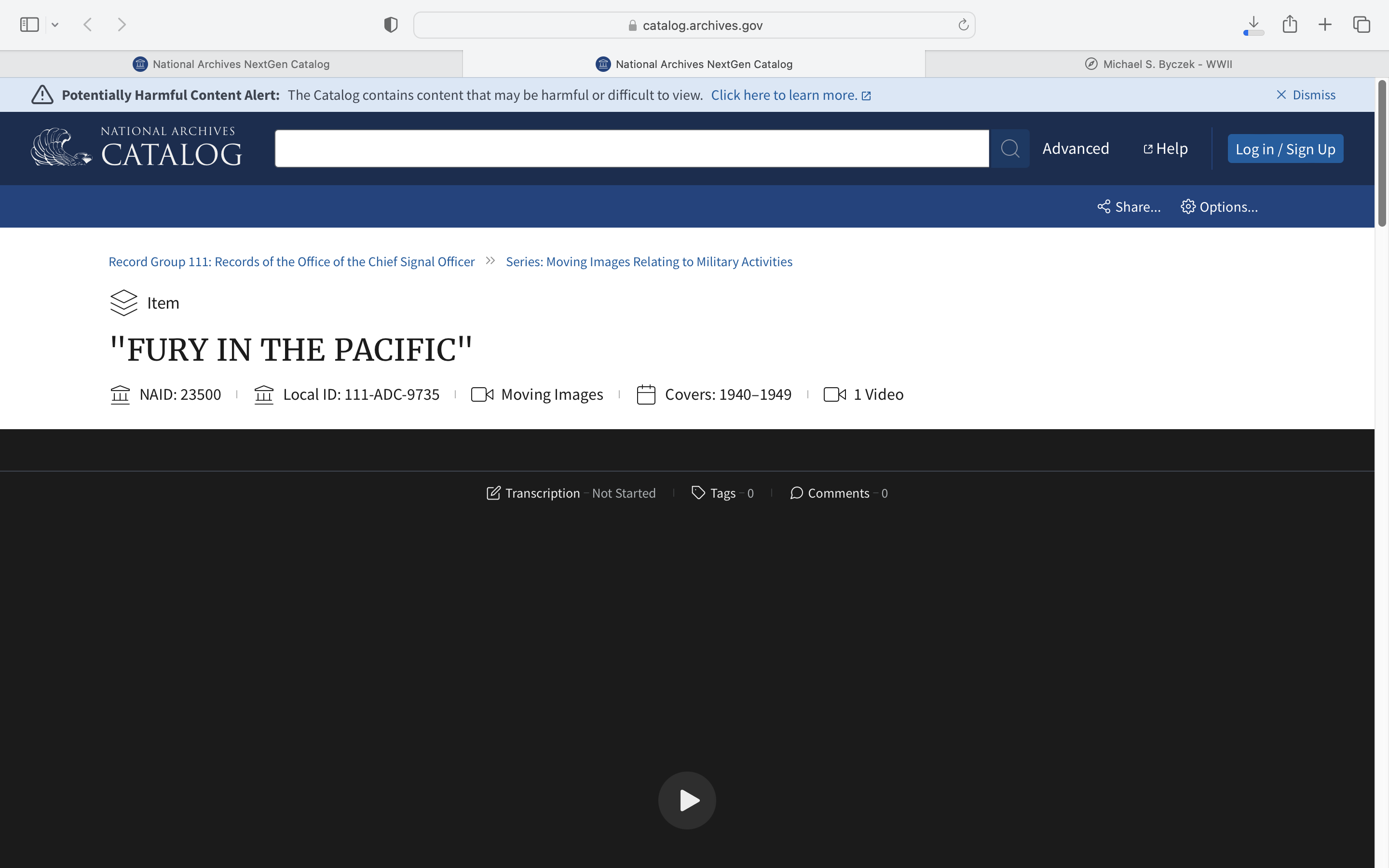
Task: Open a new tab with plus
Action: point(1325,25)
